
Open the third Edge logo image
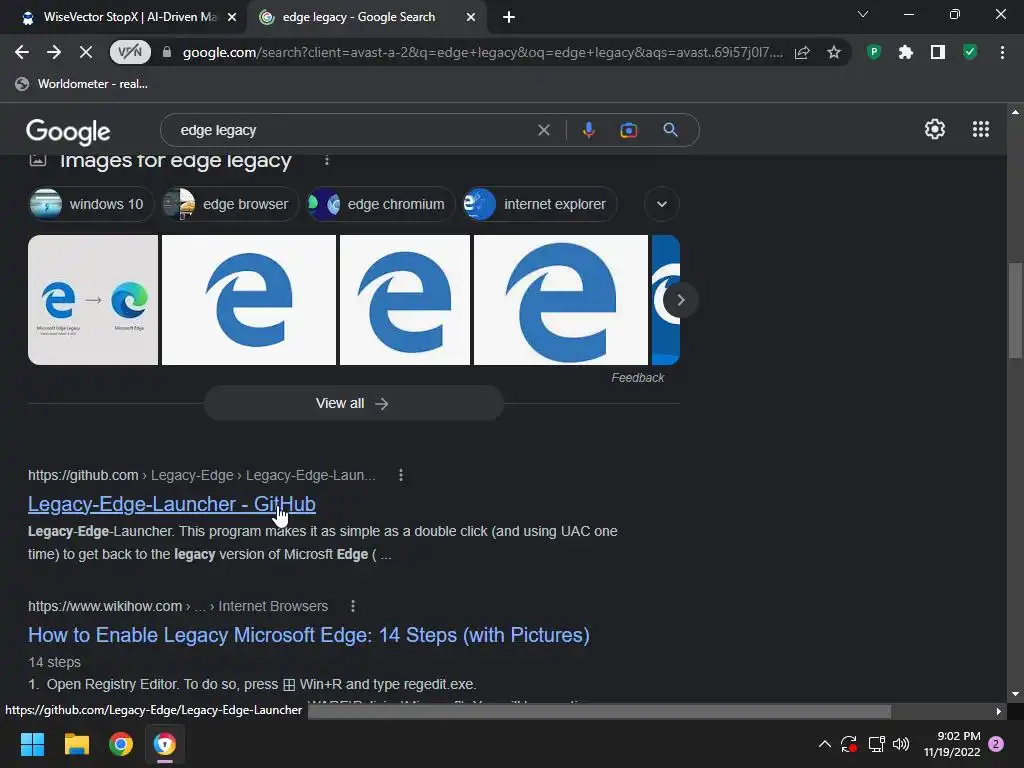[x=405, y=300]
